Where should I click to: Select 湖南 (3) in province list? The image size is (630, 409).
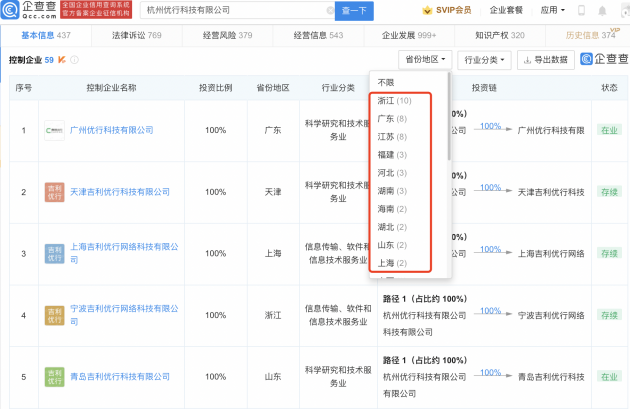click(392, 191)
